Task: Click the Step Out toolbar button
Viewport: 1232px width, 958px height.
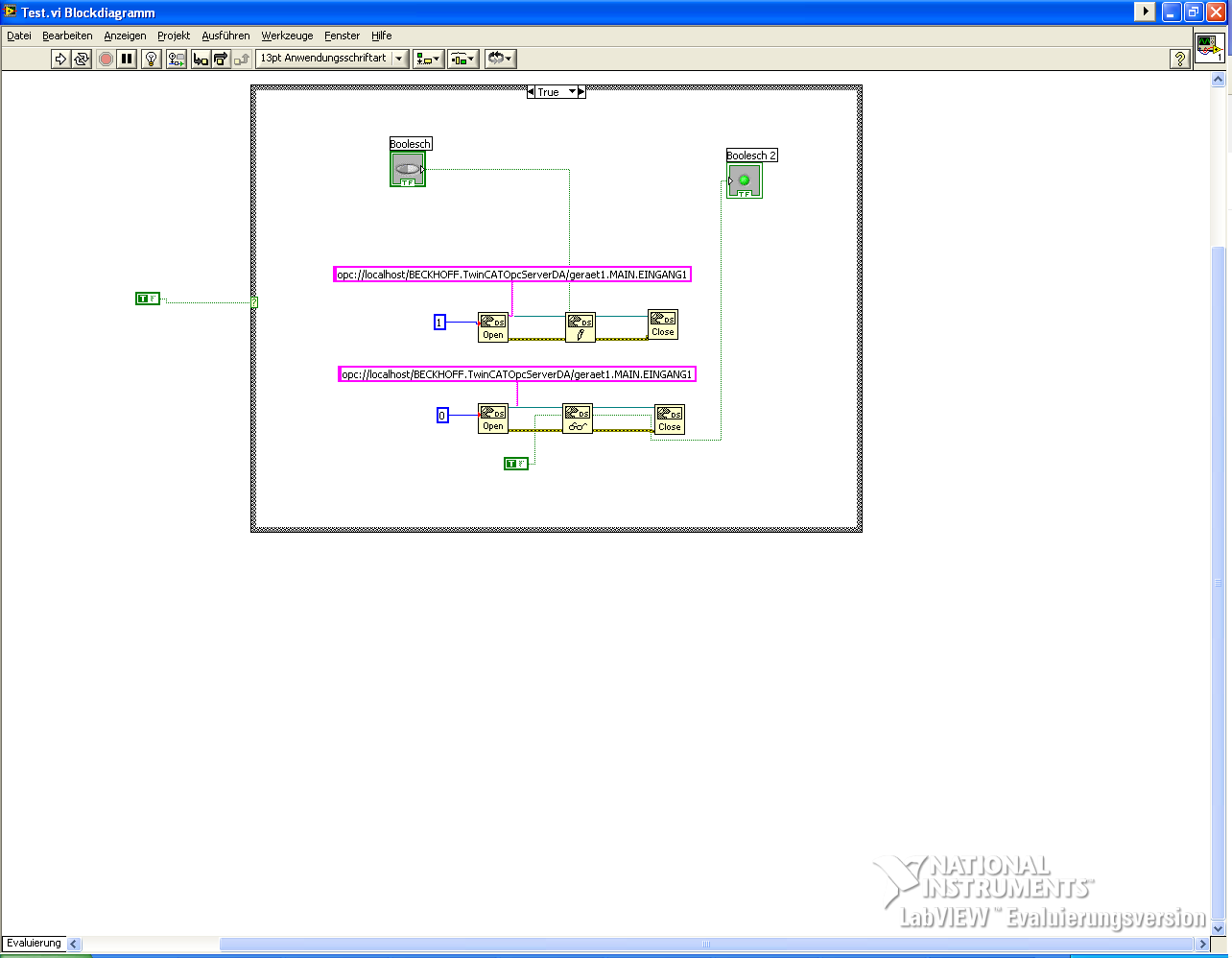Action: point(242,59)
